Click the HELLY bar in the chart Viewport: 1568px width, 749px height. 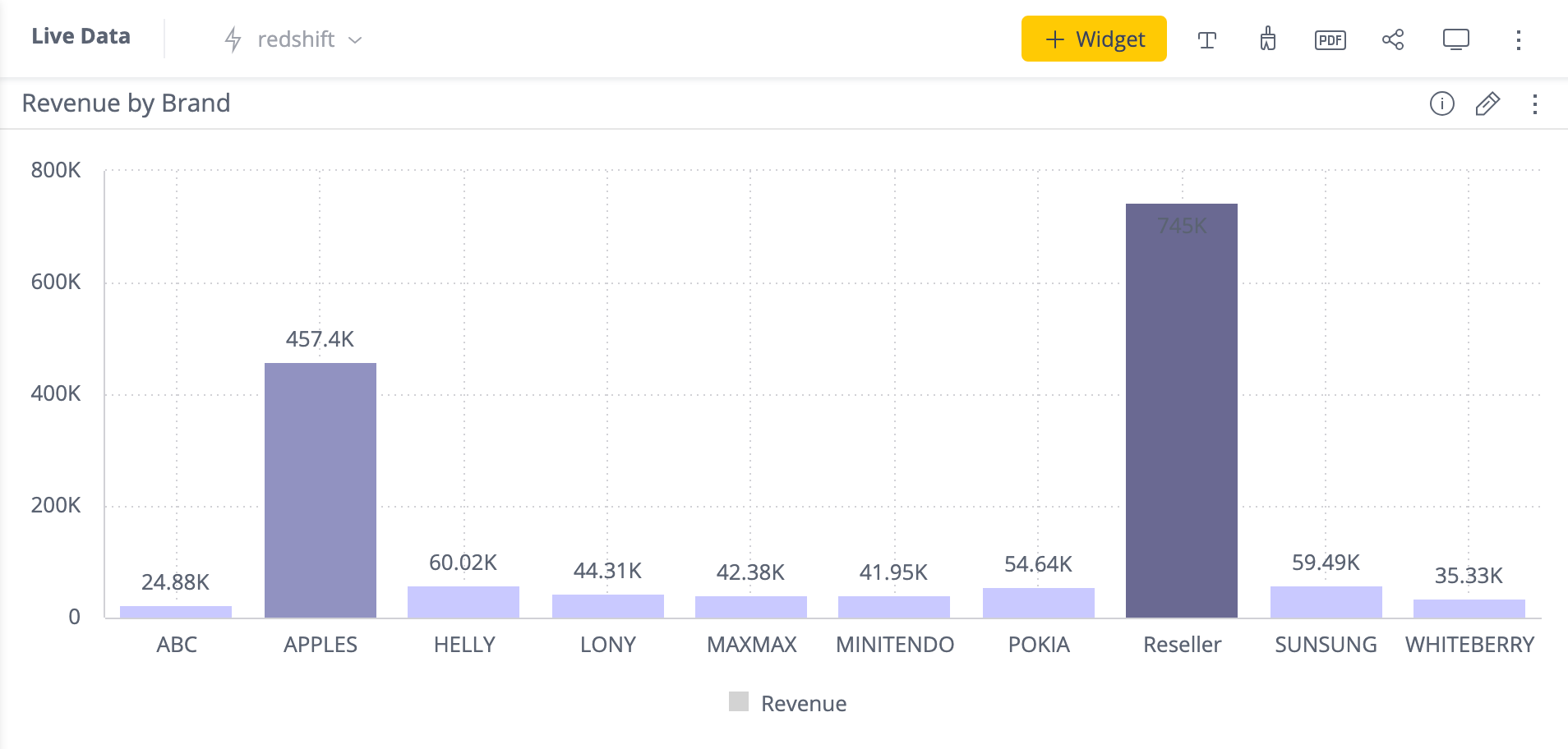click(x=463, y=602)
